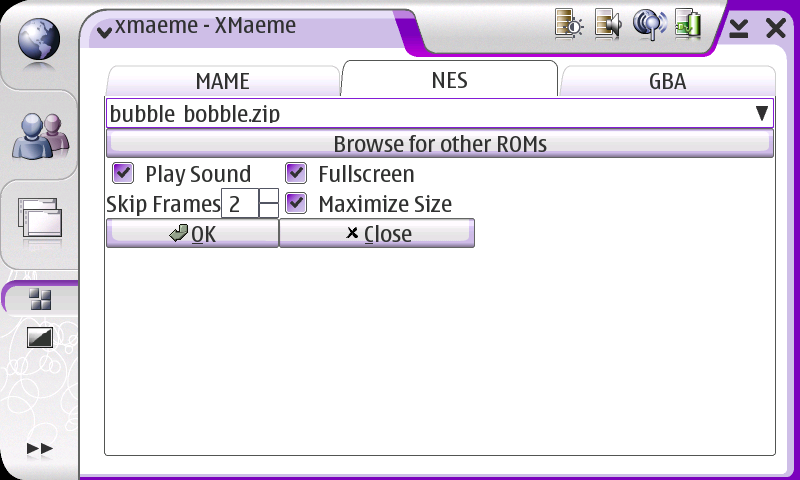
Task: Open the sound volume status icon
Action: click(x=608, y=23)
